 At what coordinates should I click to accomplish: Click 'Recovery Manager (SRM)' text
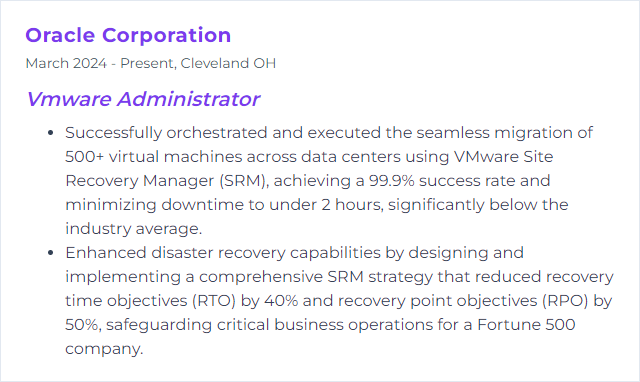point(165,181)
